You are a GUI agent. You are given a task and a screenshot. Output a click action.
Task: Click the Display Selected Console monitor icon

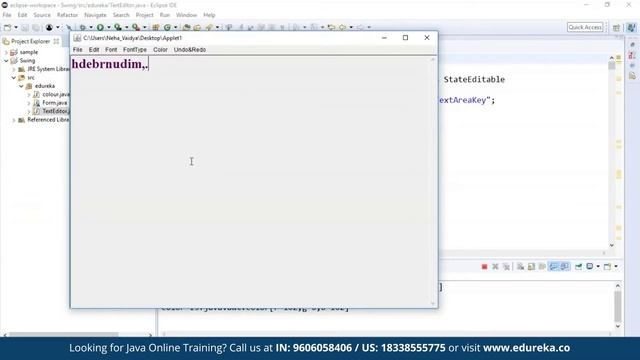[x=590, y=267]
